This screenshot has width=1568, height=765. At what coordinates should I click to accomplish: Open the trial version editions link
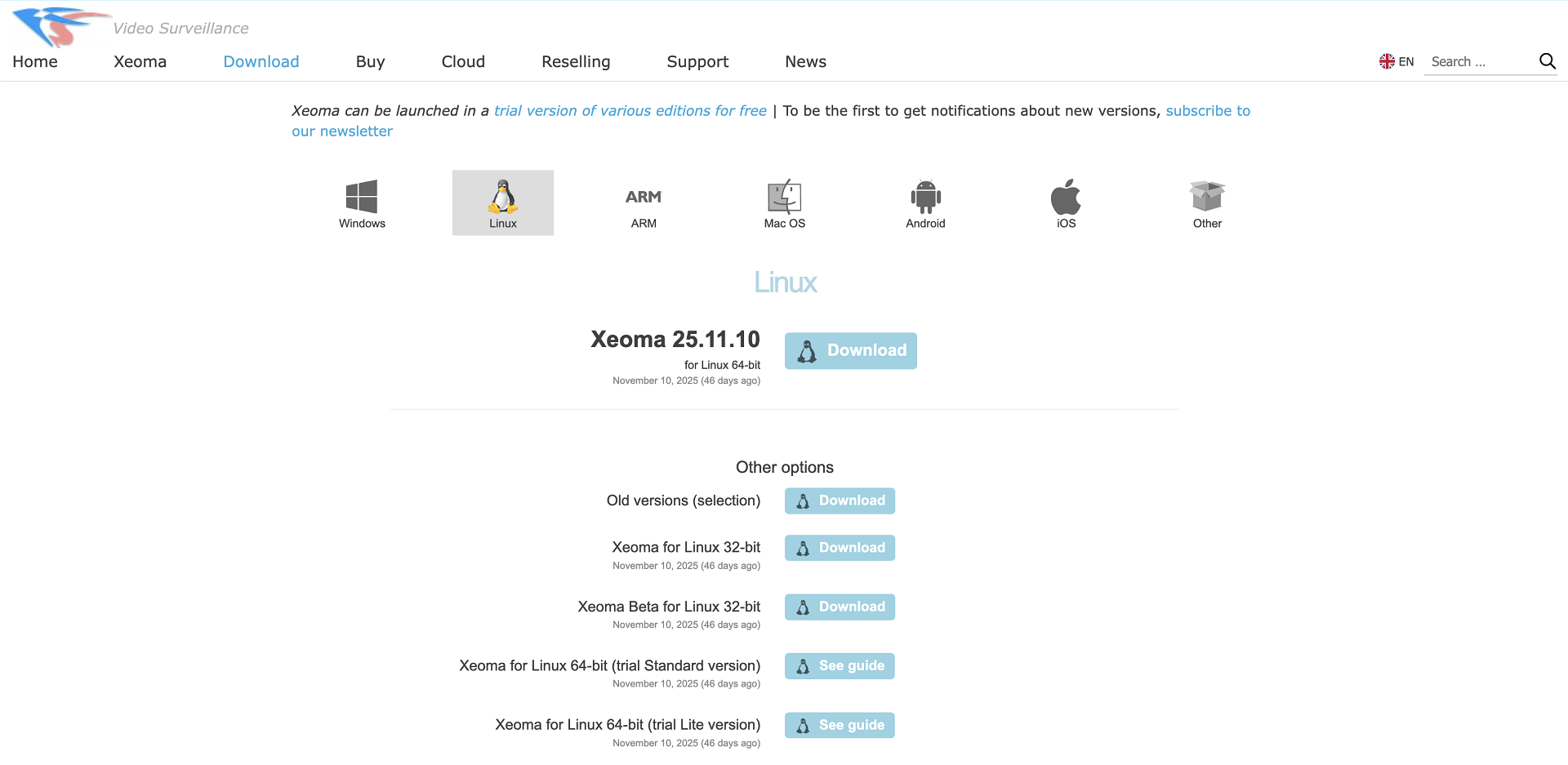click(630, 110)
